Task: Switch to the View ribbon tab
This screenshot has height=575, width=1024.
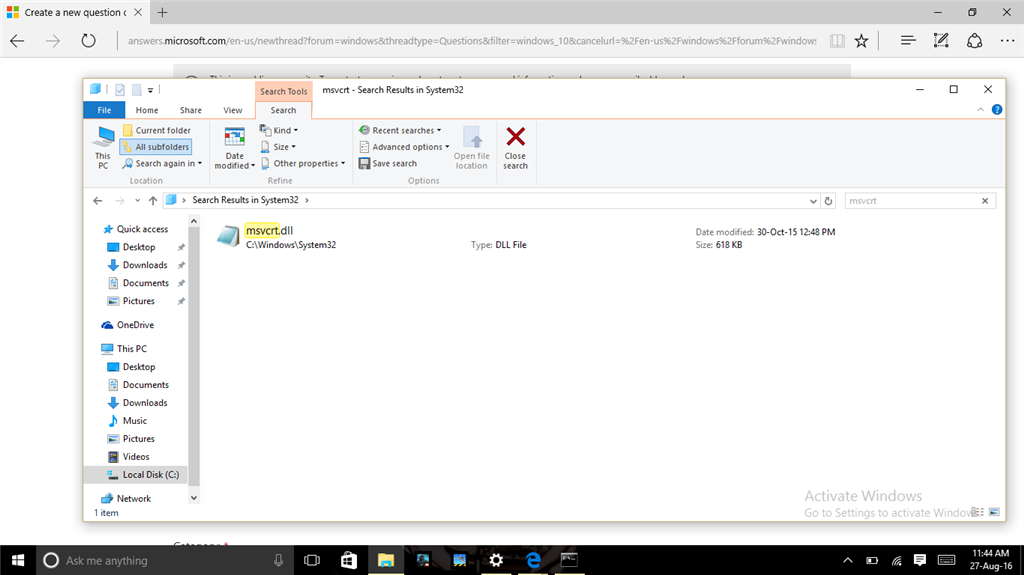Action: [232, 110]
